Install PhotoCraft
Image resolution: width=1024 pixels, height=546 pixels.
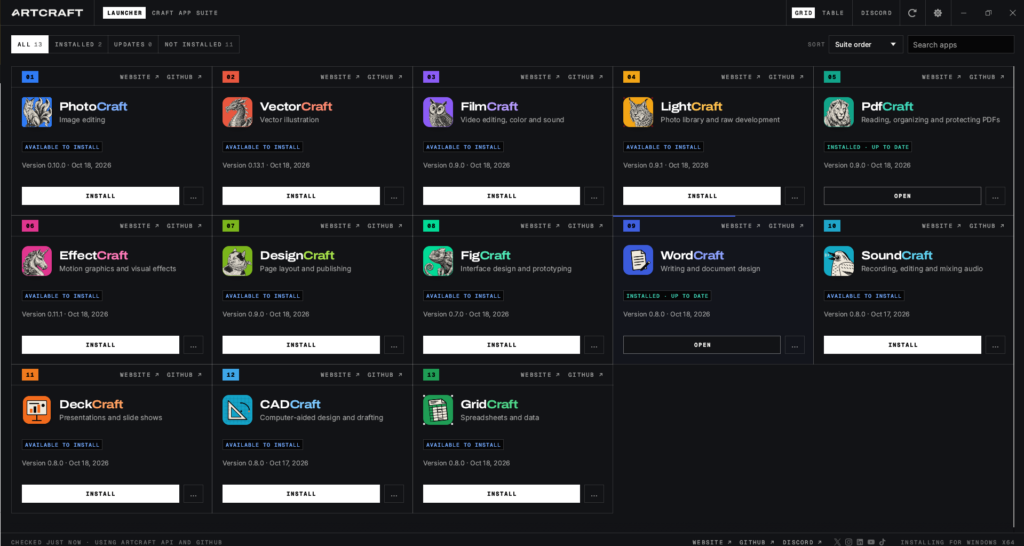[101, 196]
